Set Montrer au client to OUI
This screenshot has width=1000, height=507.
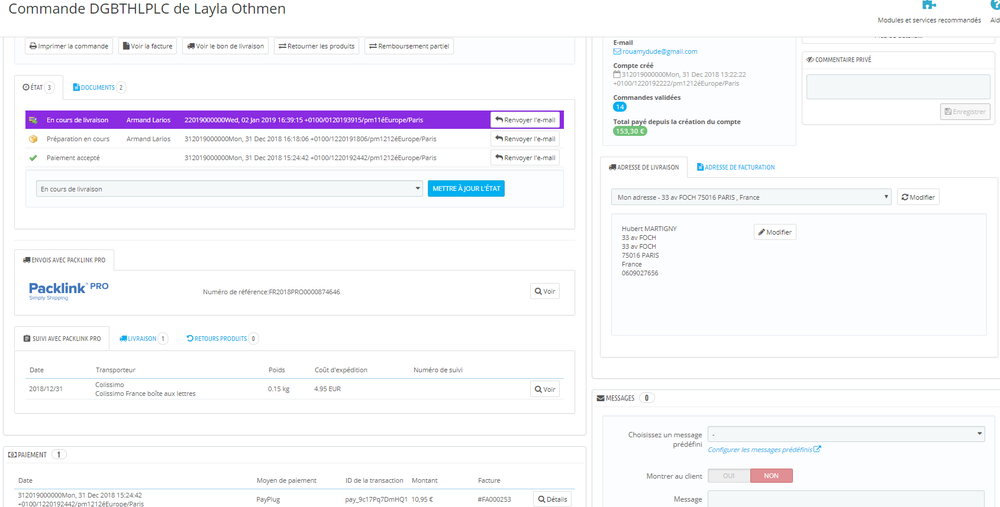[729, 476]
